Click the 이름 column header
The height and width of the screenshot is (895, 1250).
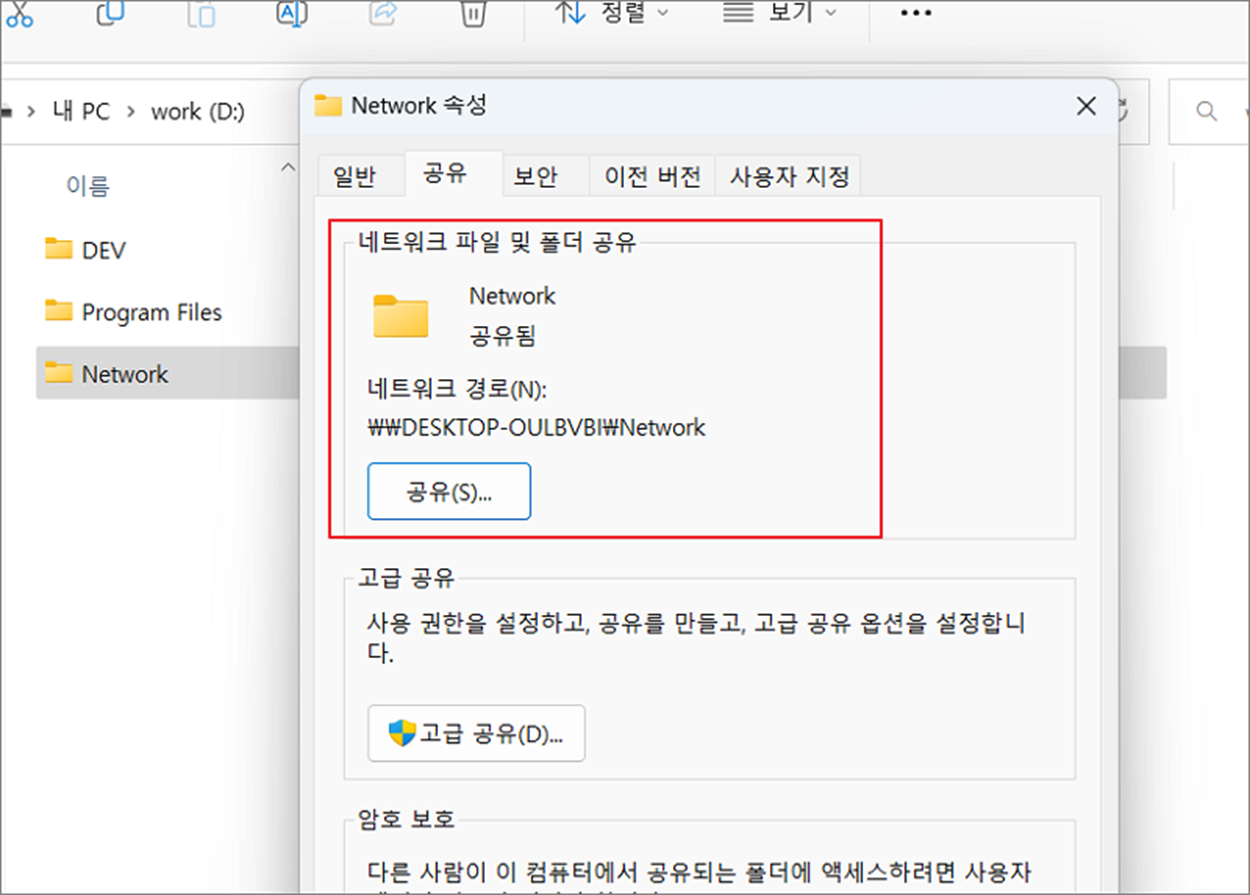coord(87,186)
